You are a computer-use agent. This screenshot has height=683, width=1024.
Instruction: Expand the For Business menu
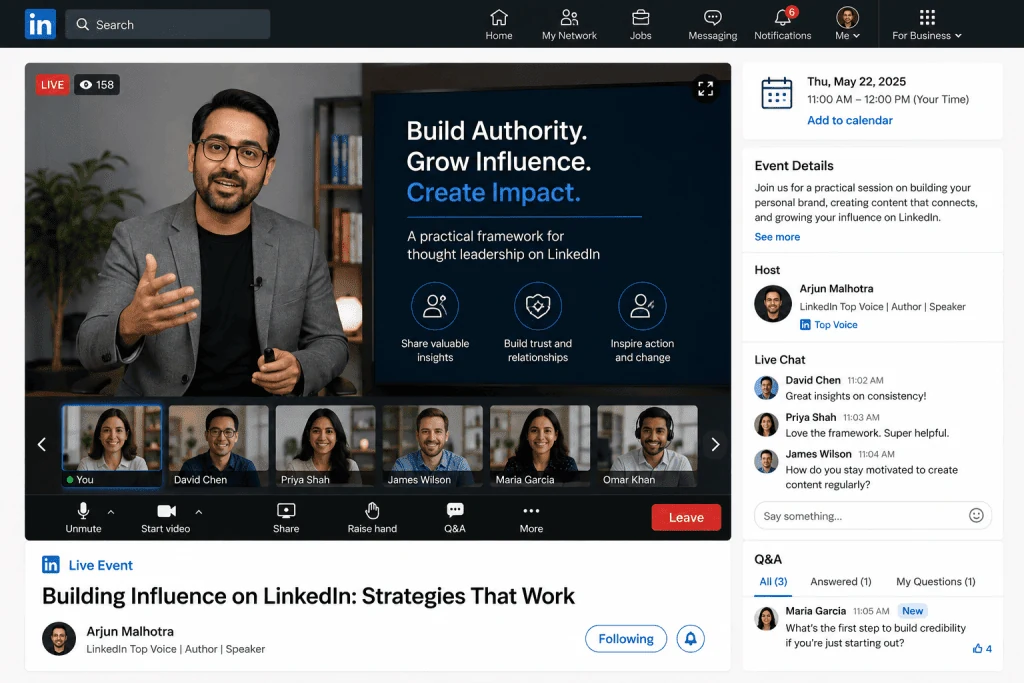coord(927,24)
